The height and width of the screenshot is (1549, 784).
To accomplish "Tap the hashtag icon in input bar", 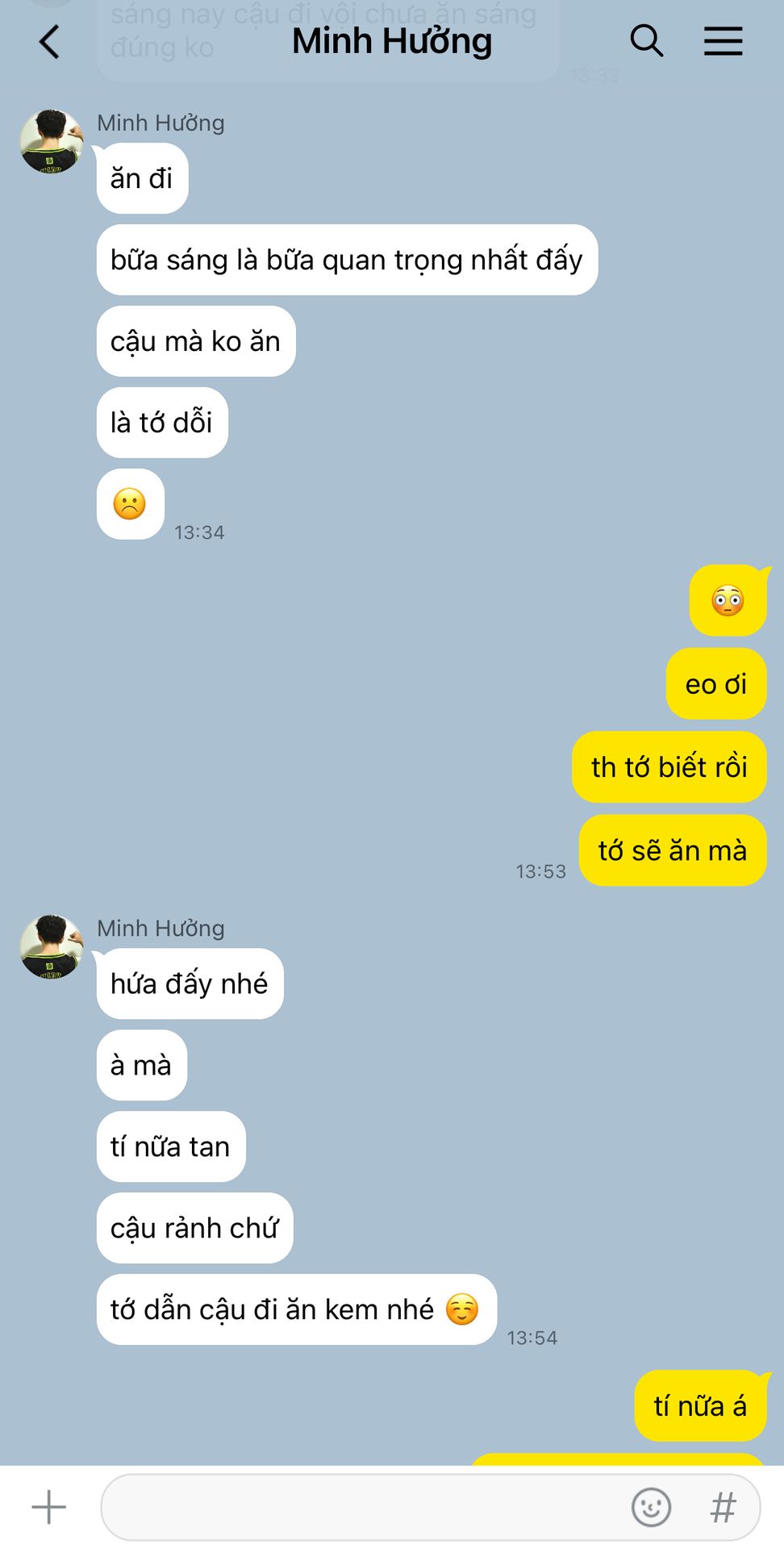I will pos(723,1507).
